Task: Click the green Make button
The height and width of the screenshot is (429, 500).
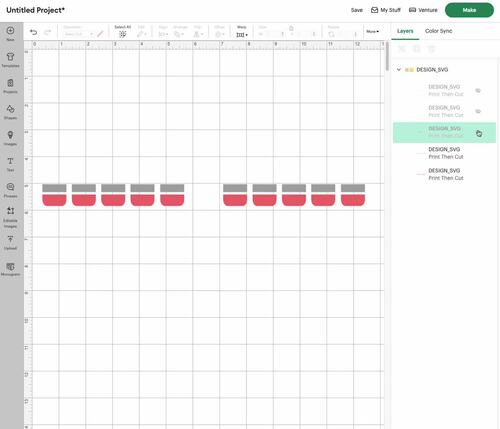Action: coord(469,10)
